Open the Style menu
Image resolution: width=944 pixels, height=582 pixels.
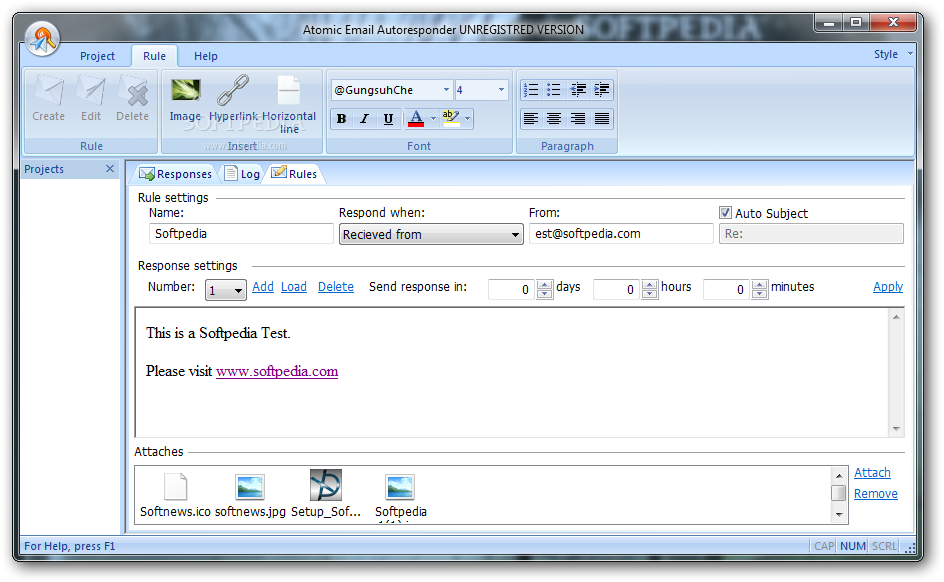(893, 54)
